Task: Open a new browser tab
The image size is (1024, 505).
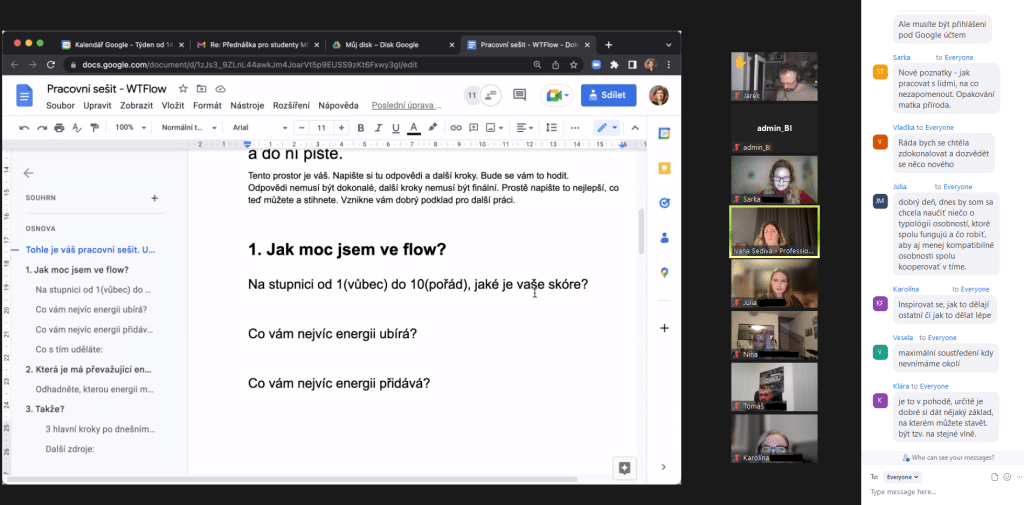Action: coord(609,45)
